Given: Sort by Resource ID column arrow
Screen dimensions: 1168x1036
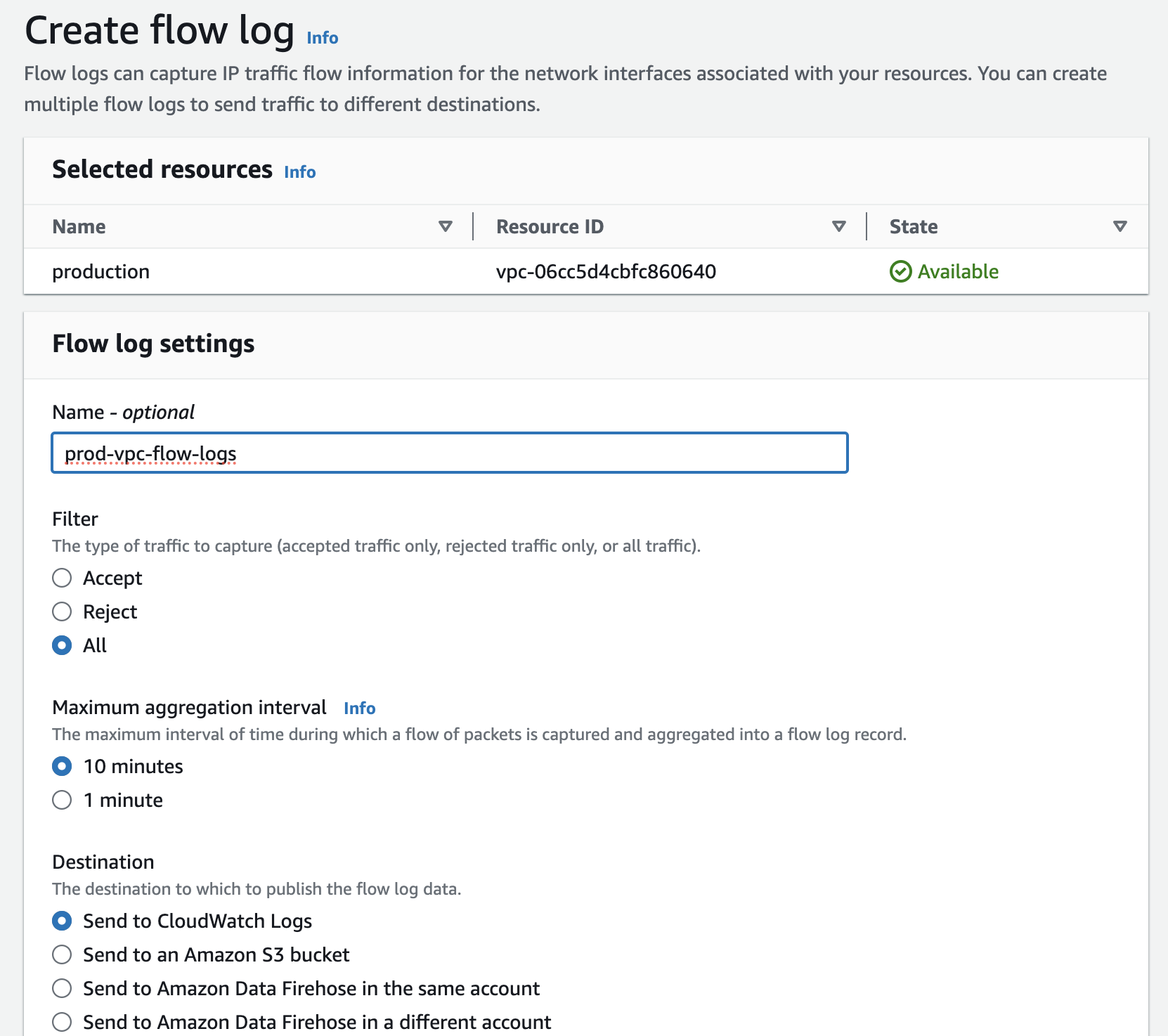Looking at the screenshot, I should point(838,226).
